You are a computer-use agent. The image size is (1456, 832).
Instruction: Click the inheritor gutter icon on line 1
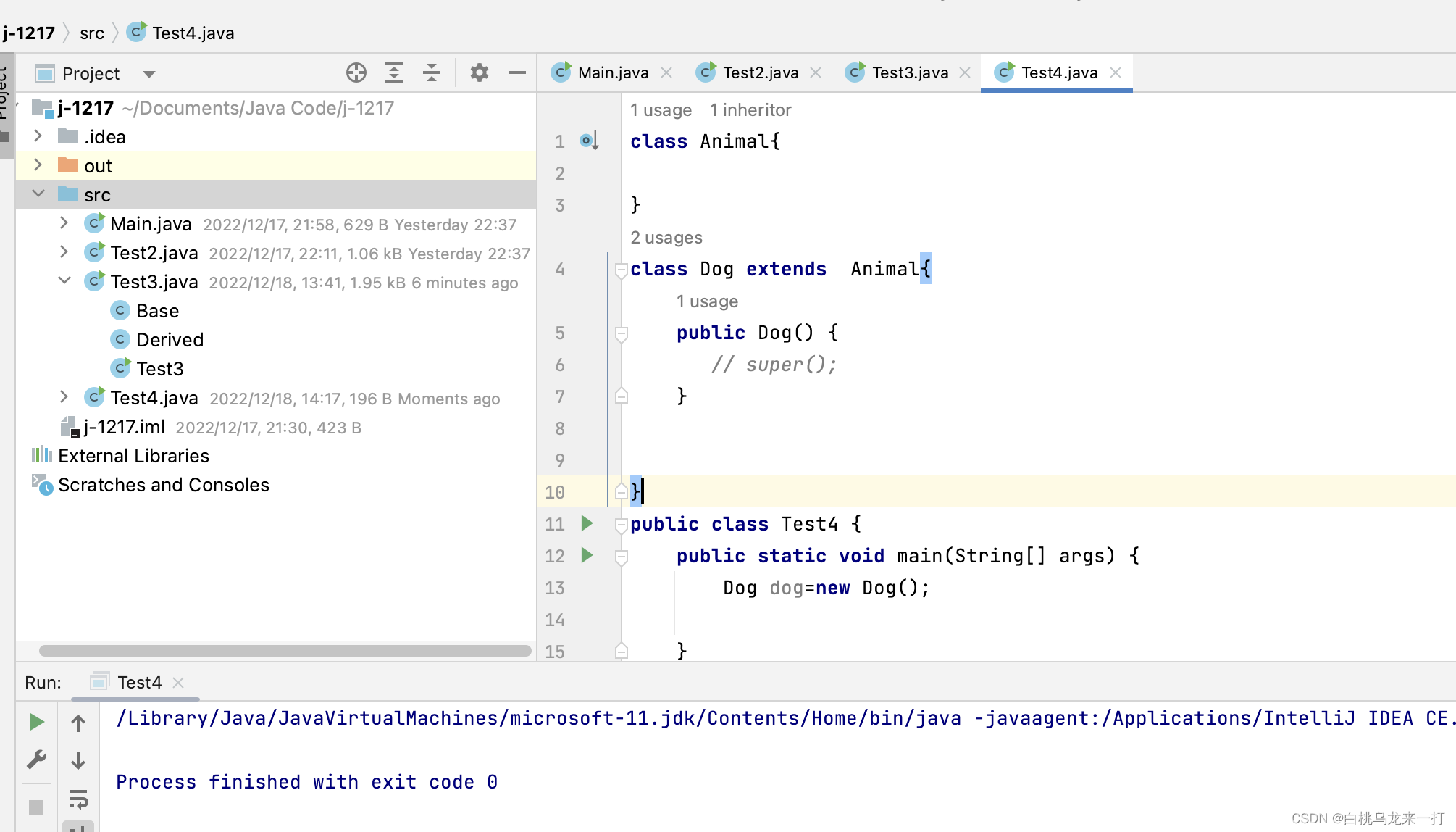point(589,141)
